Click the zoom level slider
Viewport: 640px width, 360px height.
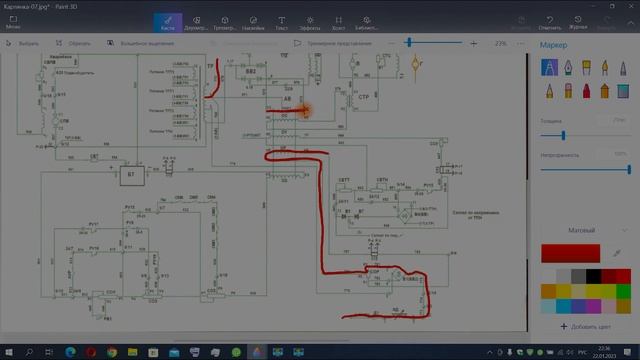point(433,42)
